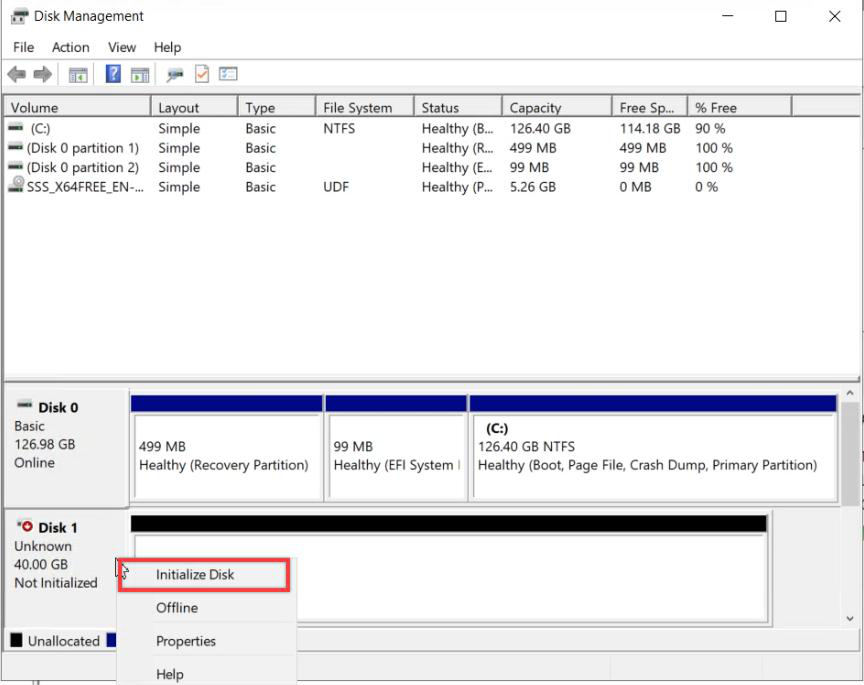Sort by the Layout column header
The height and width of the screenshot is (685, 864).
[x=194, y=107]
